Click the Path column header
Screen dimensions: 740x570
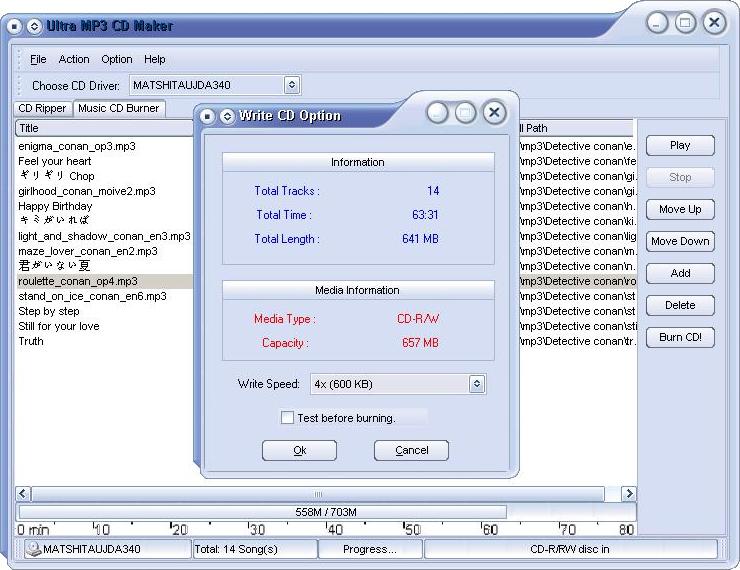(576, 128)
